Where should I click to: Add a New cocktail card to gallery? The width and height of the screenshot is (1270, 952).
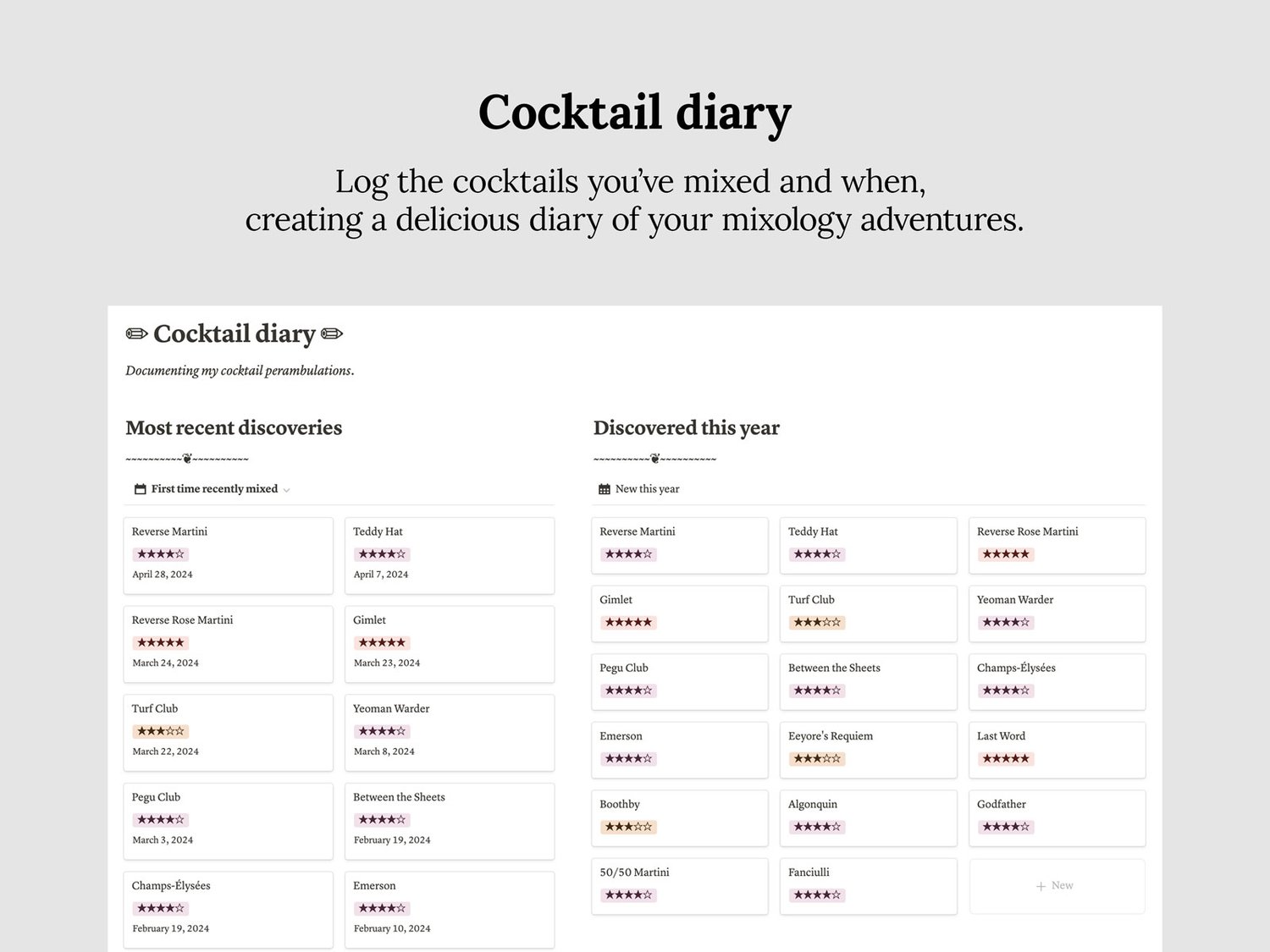(x=1057, y=886)
